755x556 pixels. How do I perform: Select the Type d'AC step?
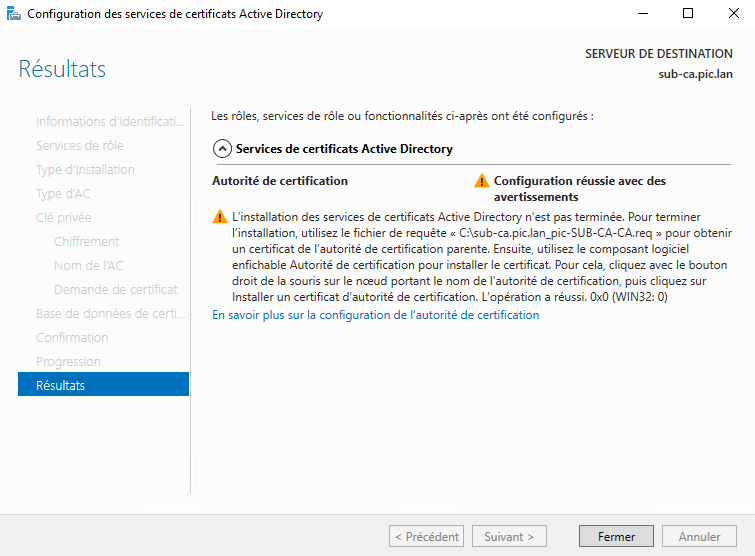63,194
